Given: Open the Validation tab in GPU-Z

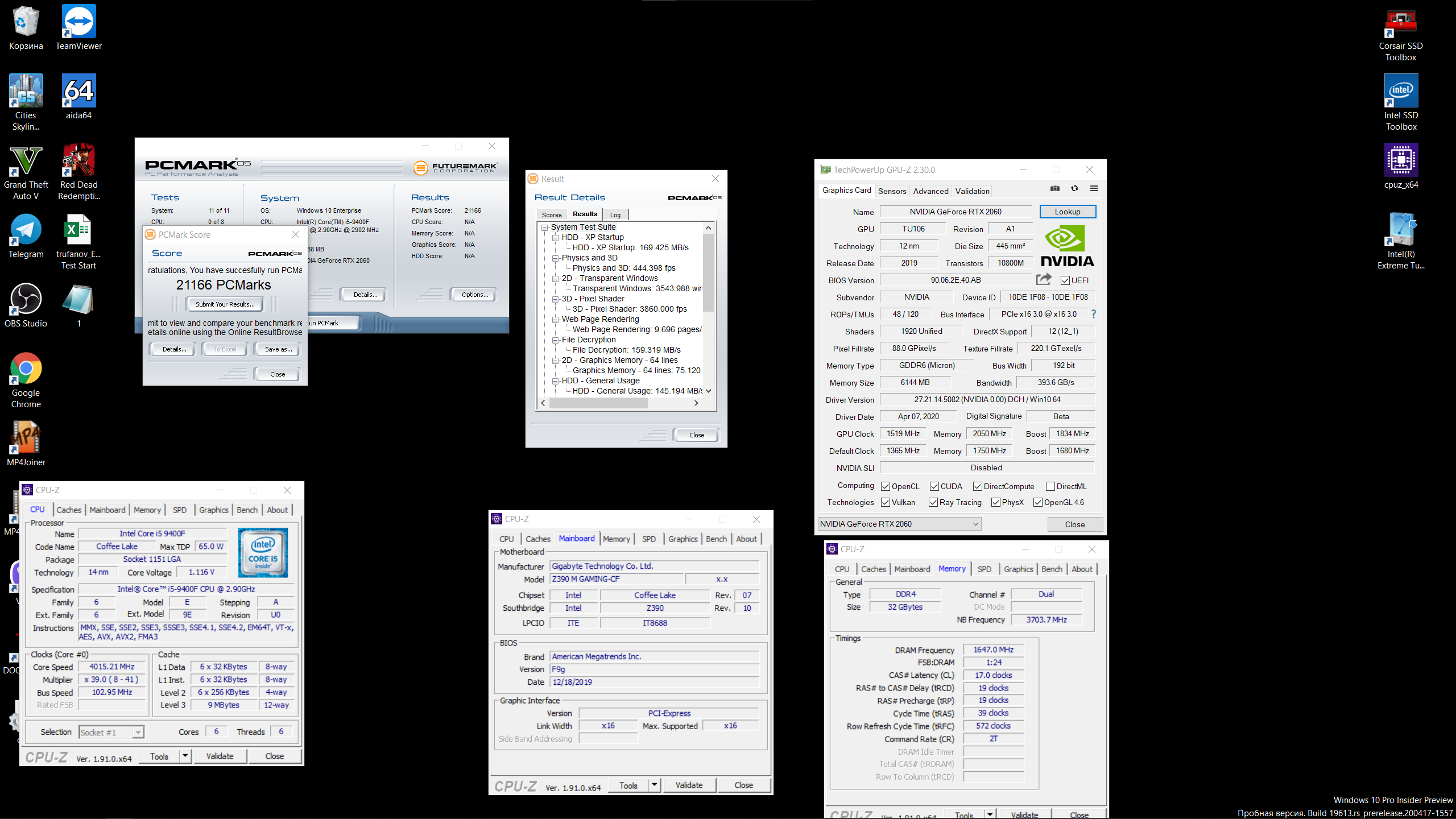Looking at the screenshot, I should (972, 191).
